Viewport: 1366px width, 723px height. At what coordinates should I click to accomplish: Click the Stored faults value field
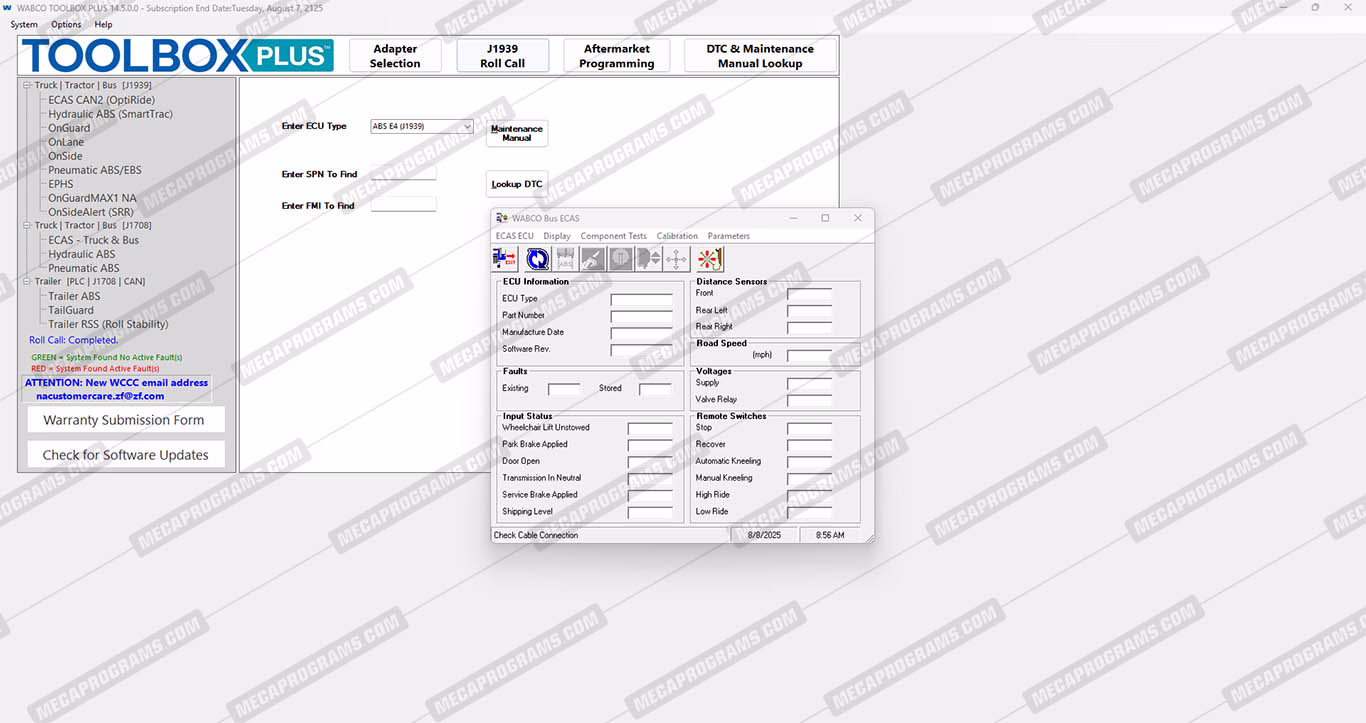tap(655, 389)
